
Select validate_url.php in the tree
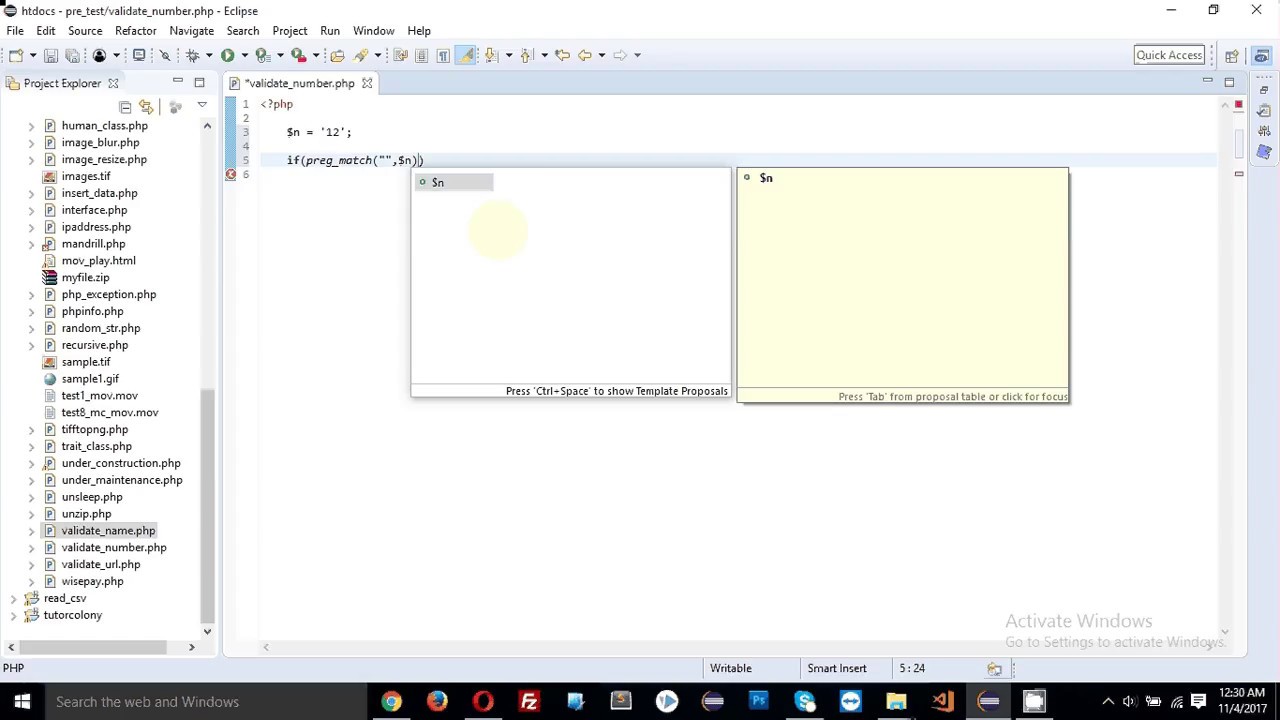[100, 564]
